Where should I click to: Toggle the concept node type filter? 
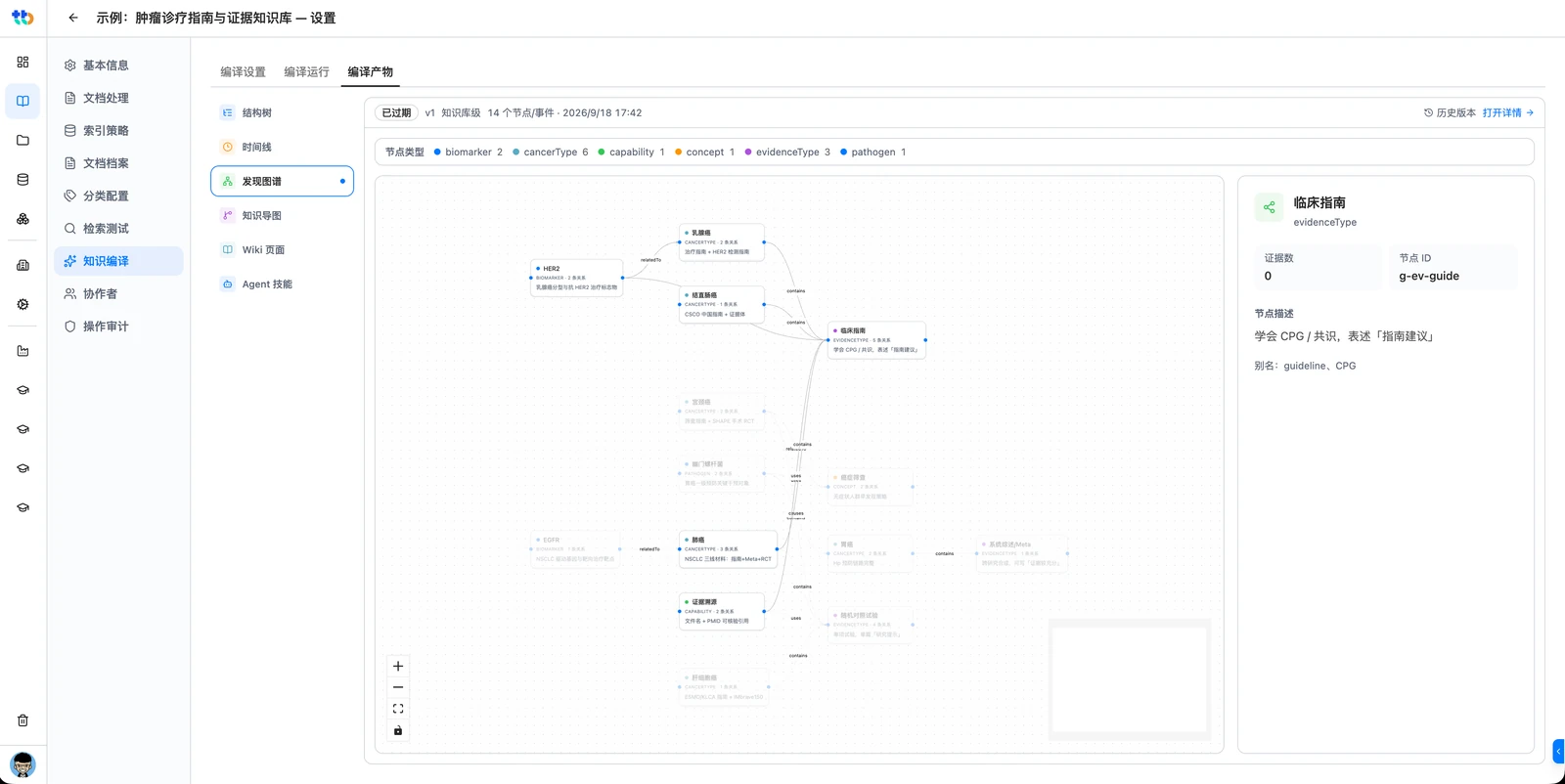pyautogui.click(x=704, y=152)
